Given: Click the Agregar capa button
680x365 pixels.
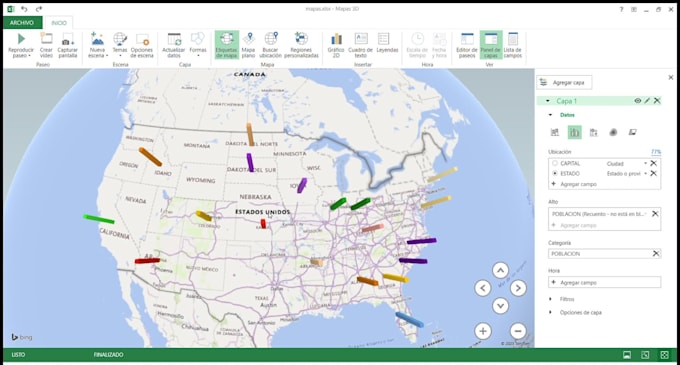Looking at the screenshot, I should (x=564, y=82).
